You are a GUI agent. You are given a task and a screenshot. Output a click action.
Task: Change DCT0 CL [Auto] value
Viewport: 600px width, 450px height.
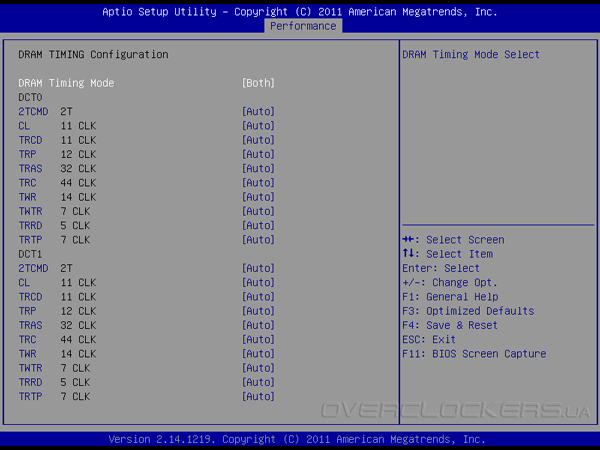point(258,126)
